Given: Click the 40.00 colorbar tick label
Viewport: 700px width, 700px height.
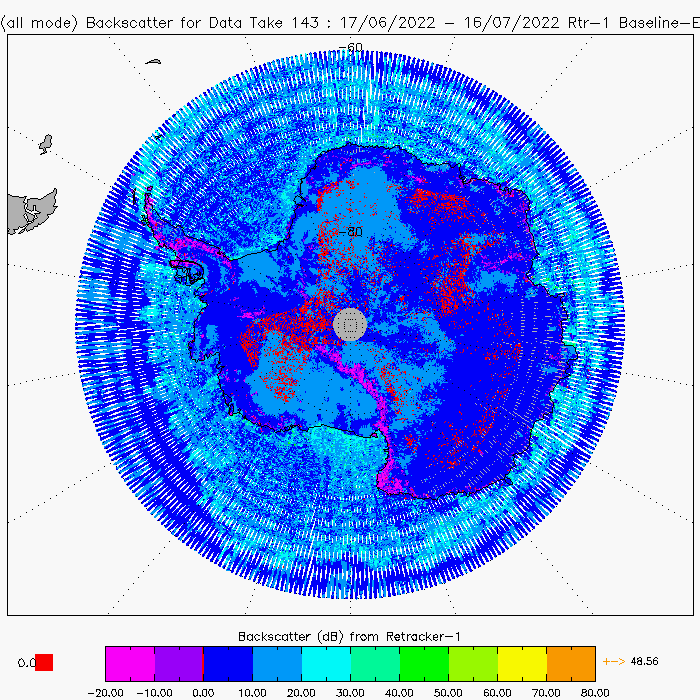Looking at the screenshot, I should pyautogui.click(x=399, y=693).
